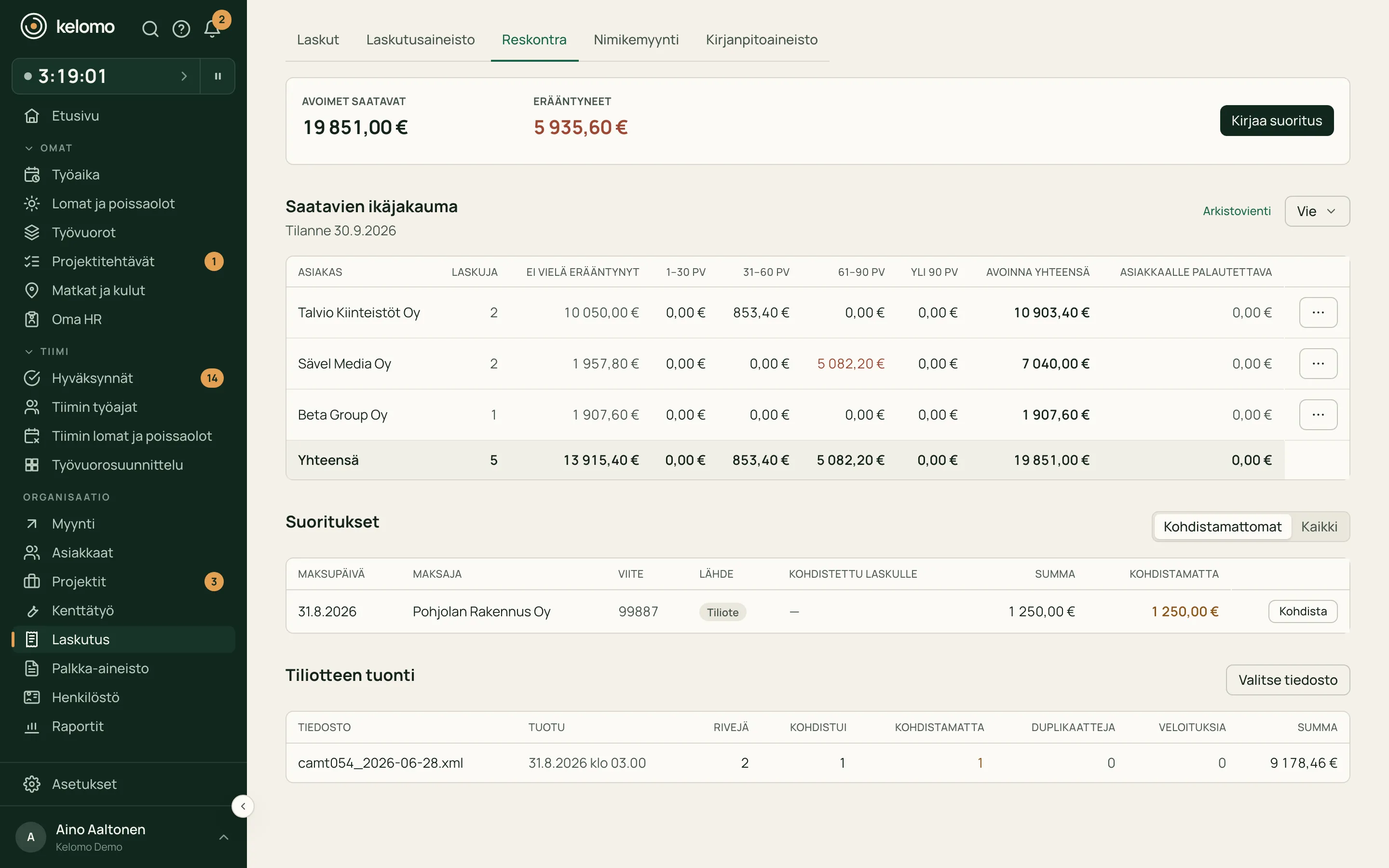Open Työvuorot layers icon
This screenshot has width=1389, height=868.
click(x=32, y=232)
